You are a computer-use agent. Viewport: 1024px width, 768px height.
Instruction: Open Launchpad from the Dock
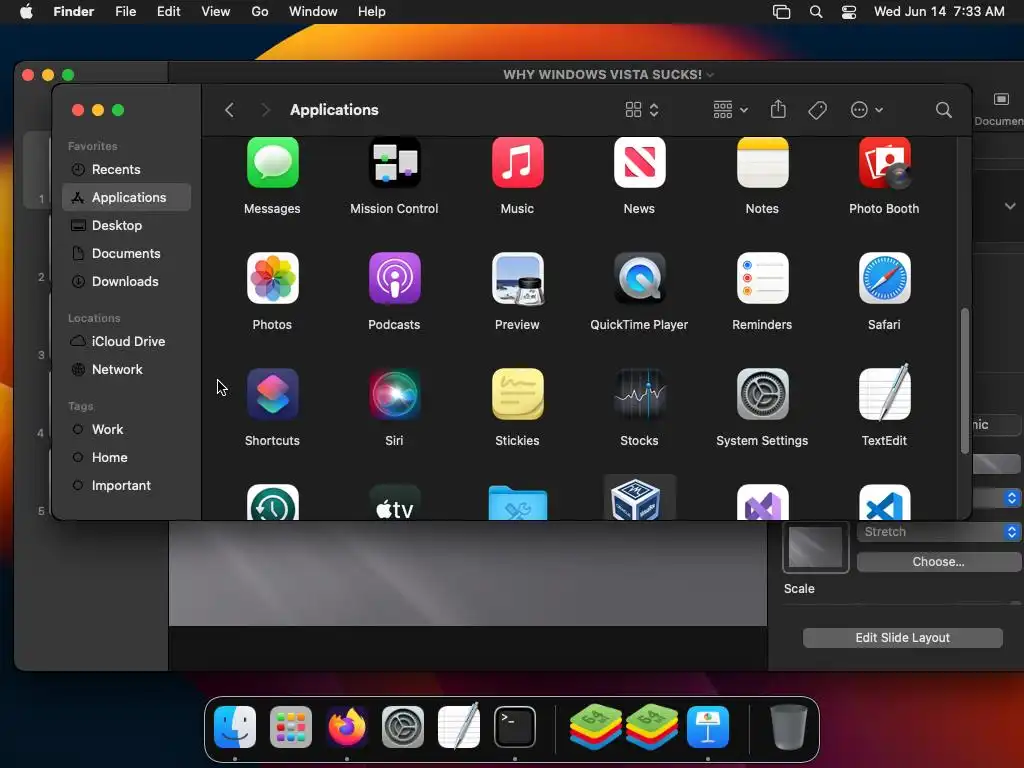click(x=291, y=727)
